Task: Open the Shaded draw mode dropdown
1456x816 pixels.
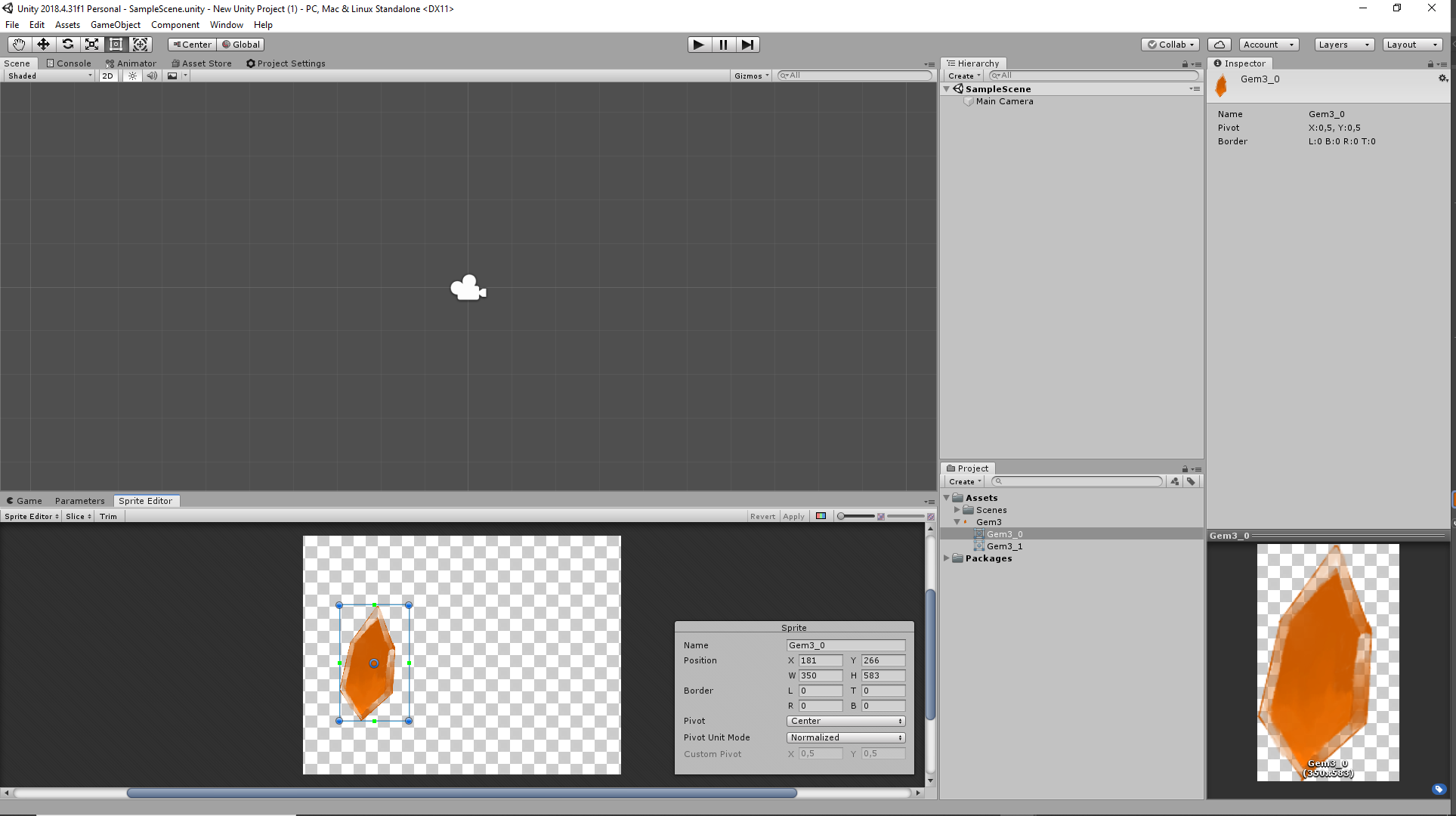Action: [x=49, y=76]
